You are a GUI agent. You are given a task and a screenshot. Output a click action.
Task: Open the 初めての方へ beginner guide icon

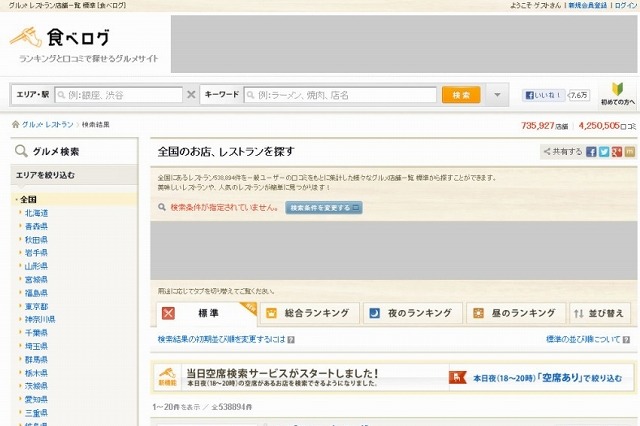coord(618,94)
